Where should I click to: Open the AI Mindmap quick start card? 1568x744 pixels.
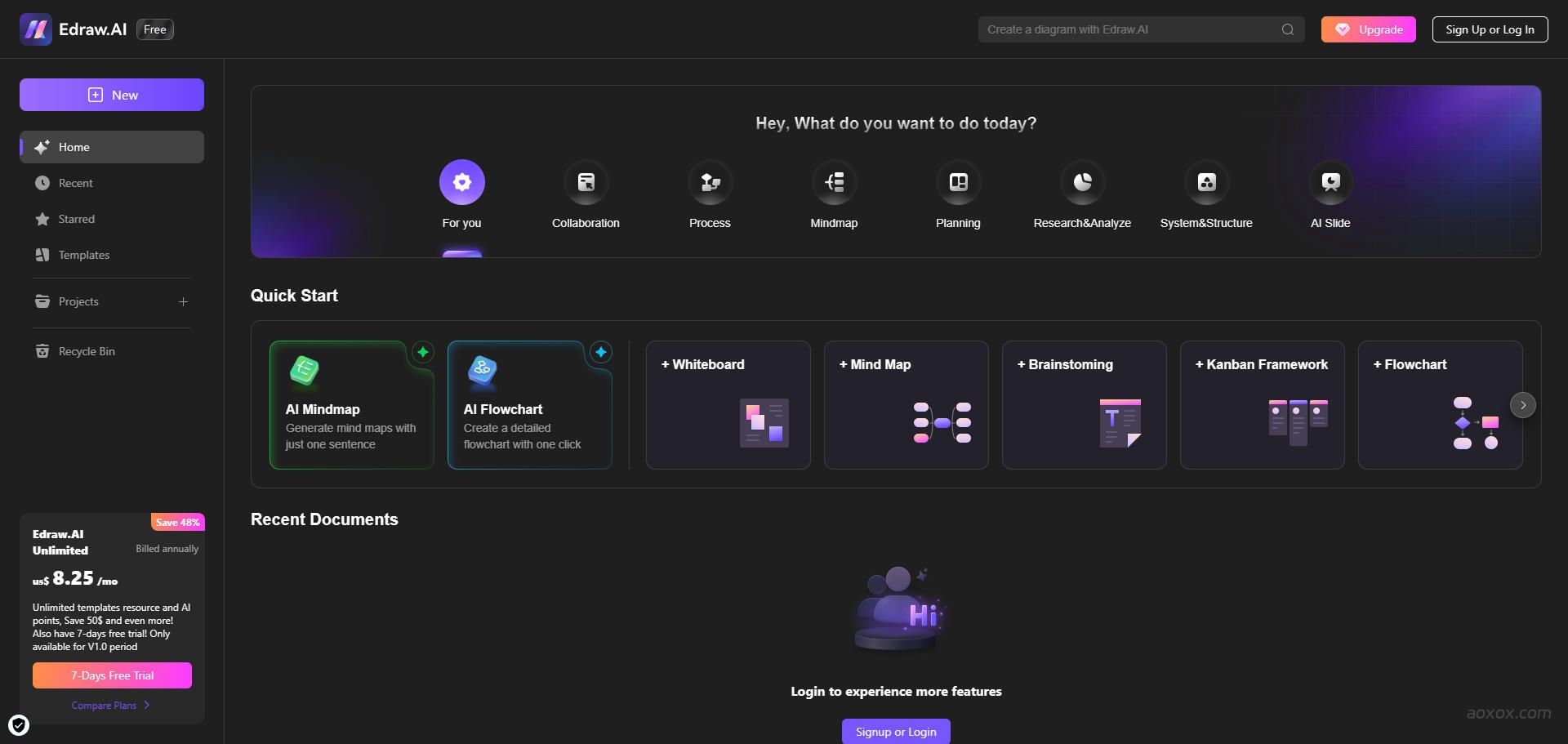[352, 405]
